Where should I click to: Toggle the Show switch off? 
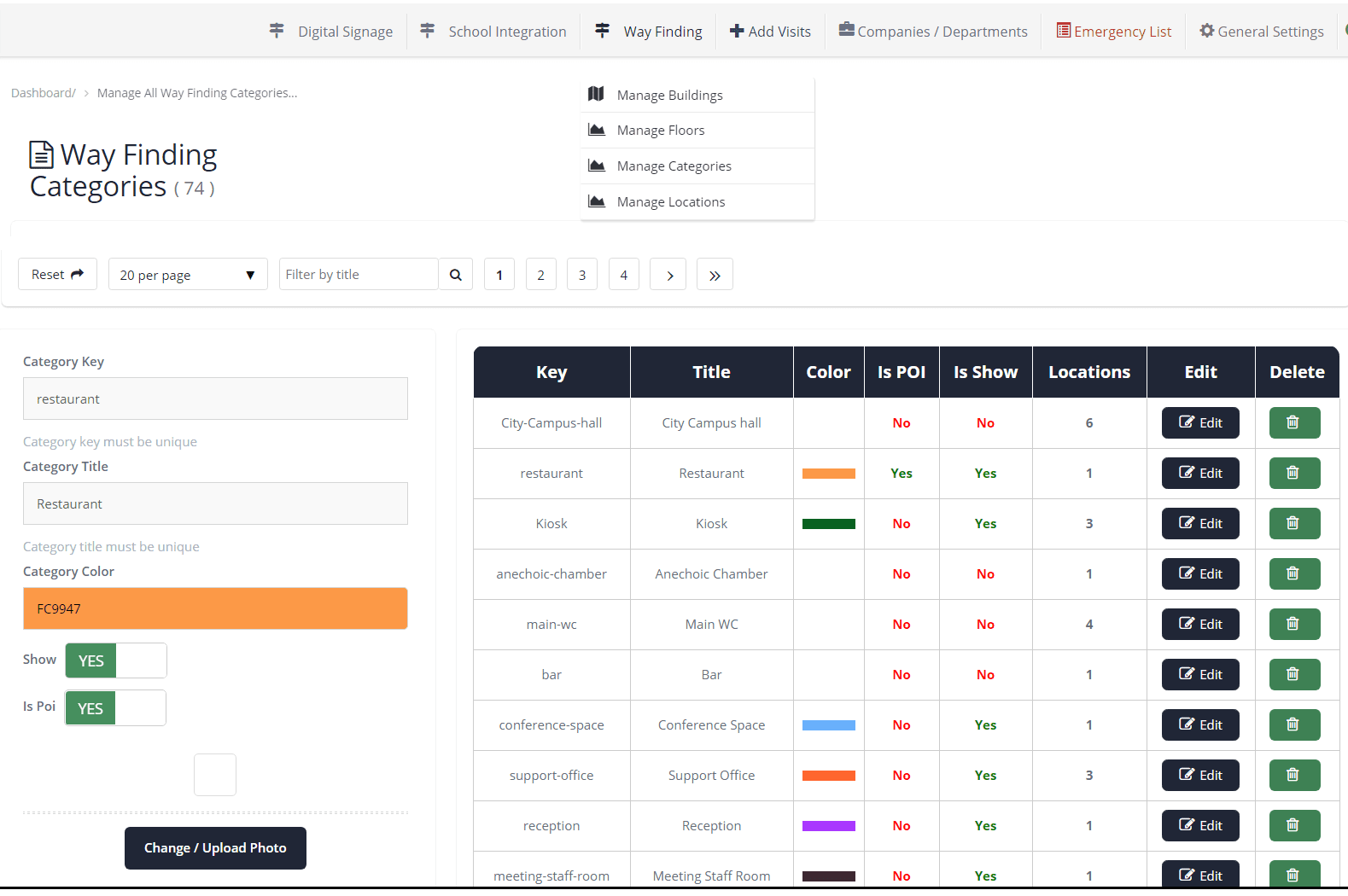point(116,660)
